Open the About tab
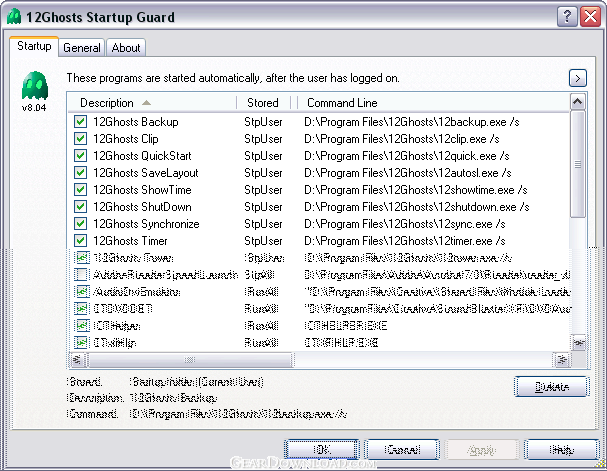 tap(126, 48)
